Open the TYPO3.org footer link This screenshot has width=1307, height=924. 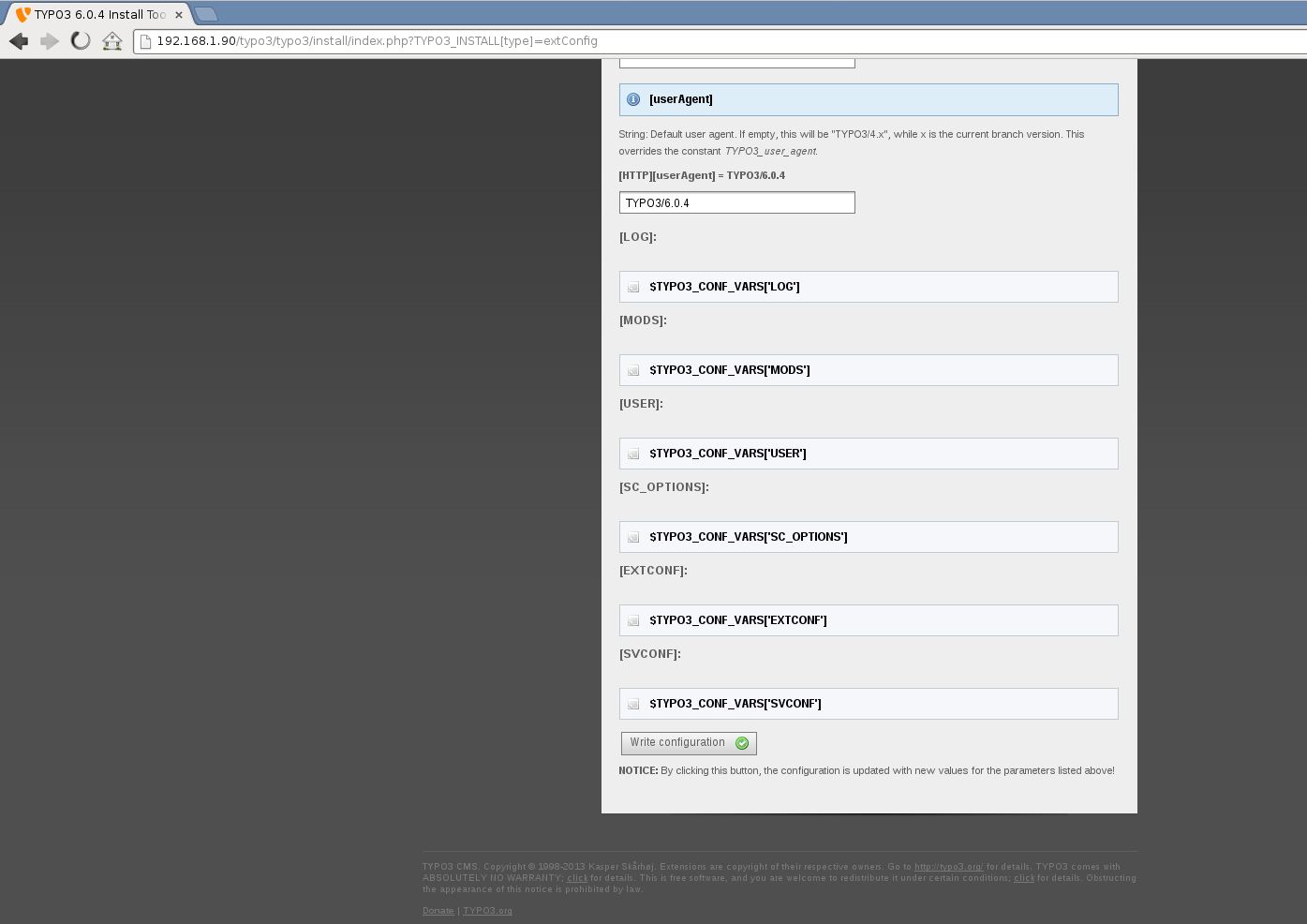pos(487,911)
